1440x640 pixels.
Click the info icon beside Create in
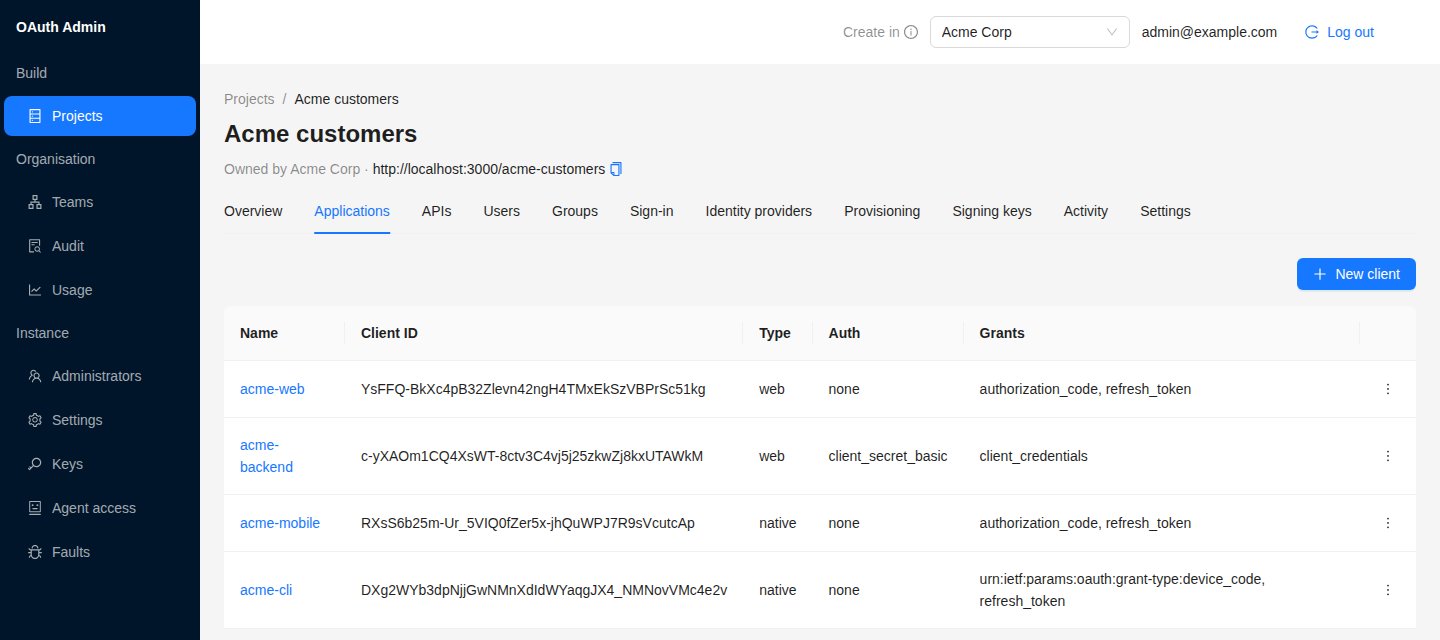911,32
